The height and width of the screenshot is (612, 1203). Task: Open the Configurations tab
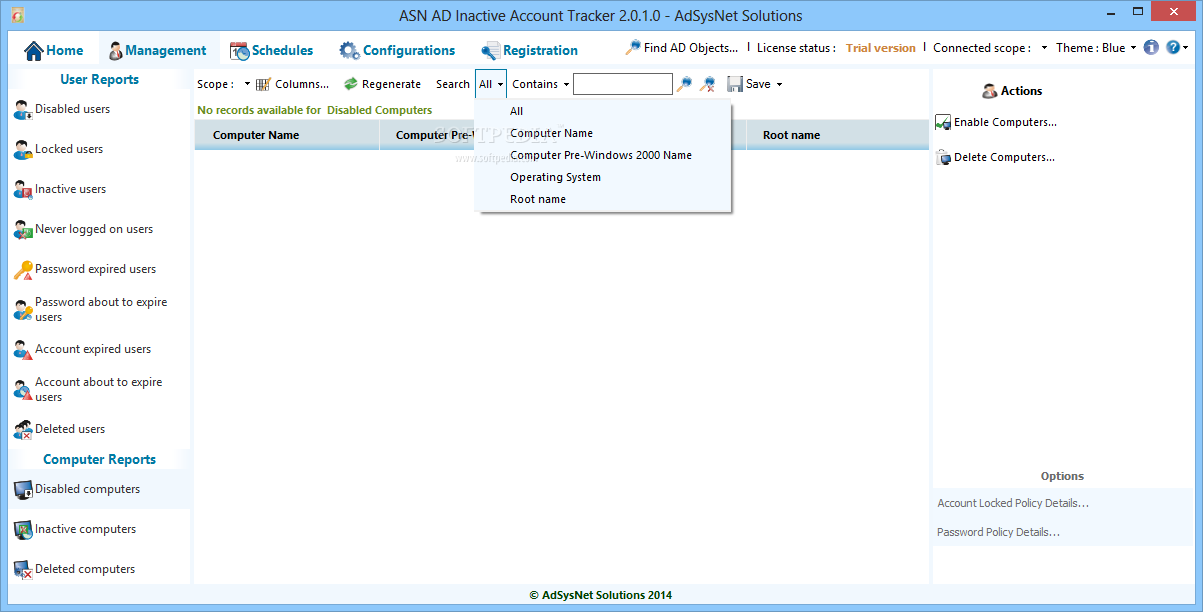396,50
